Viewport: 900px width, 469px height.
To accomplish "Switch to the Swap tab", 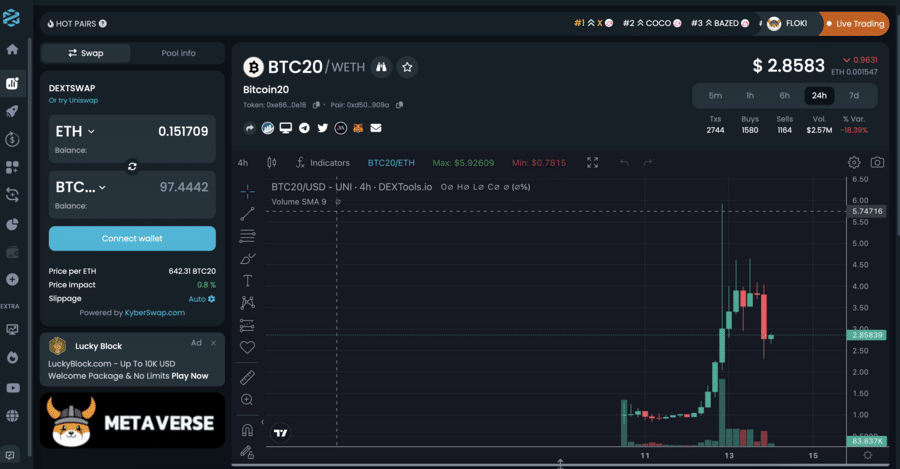I will (86, 53).
